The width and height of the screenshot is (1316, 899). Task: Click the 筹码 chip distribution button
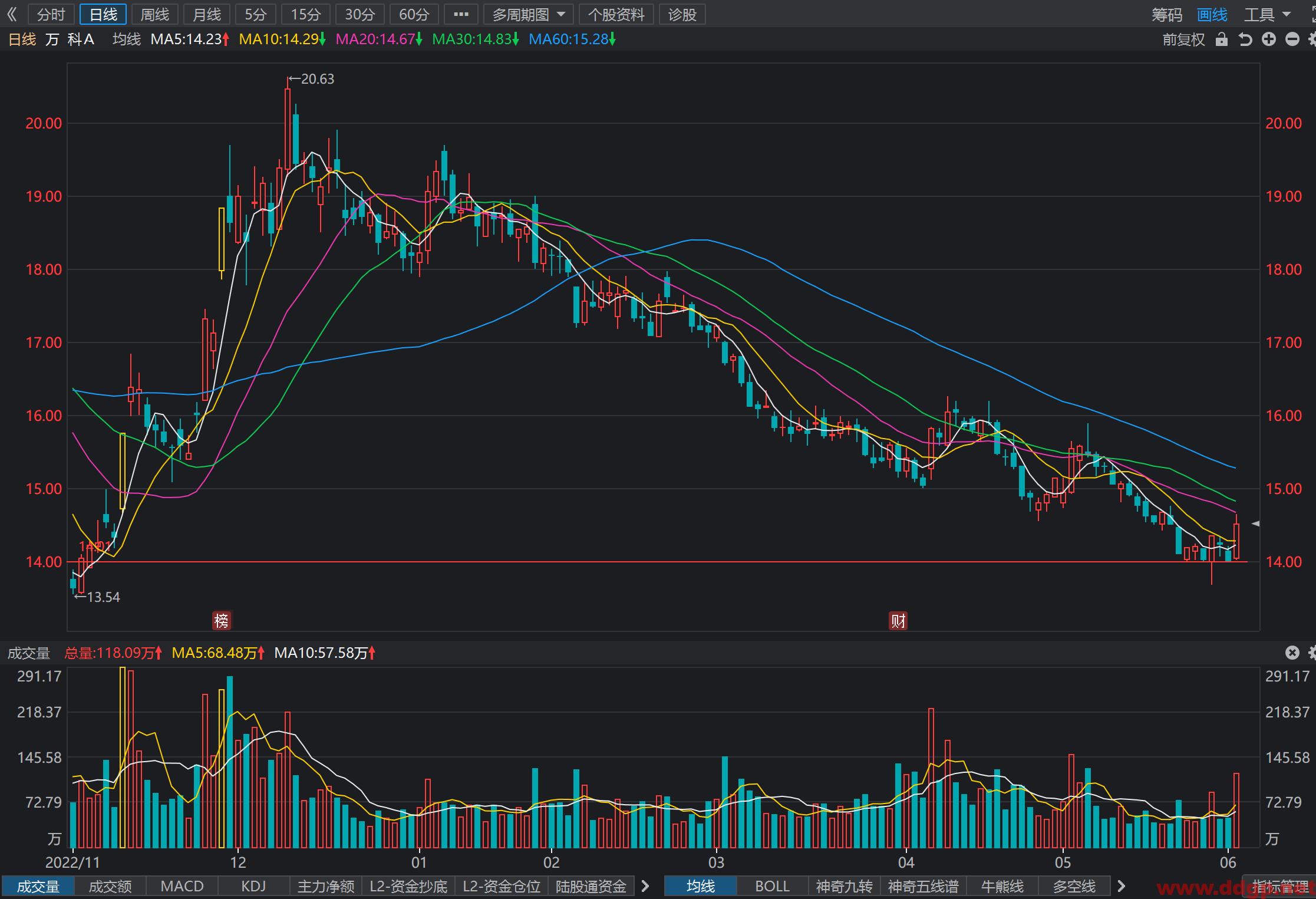[x=1167, y=14]
